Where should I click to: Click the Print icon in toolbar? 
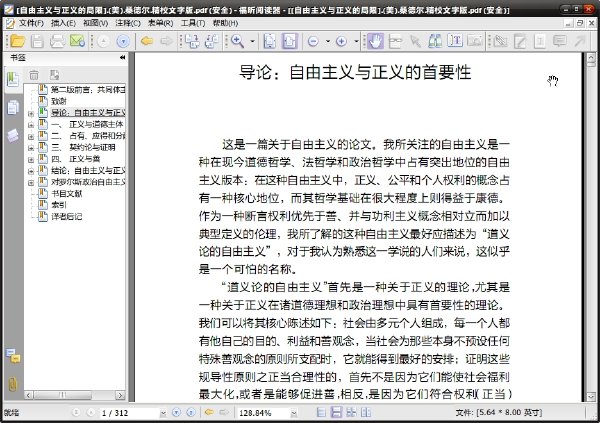(x=57, y=41)
